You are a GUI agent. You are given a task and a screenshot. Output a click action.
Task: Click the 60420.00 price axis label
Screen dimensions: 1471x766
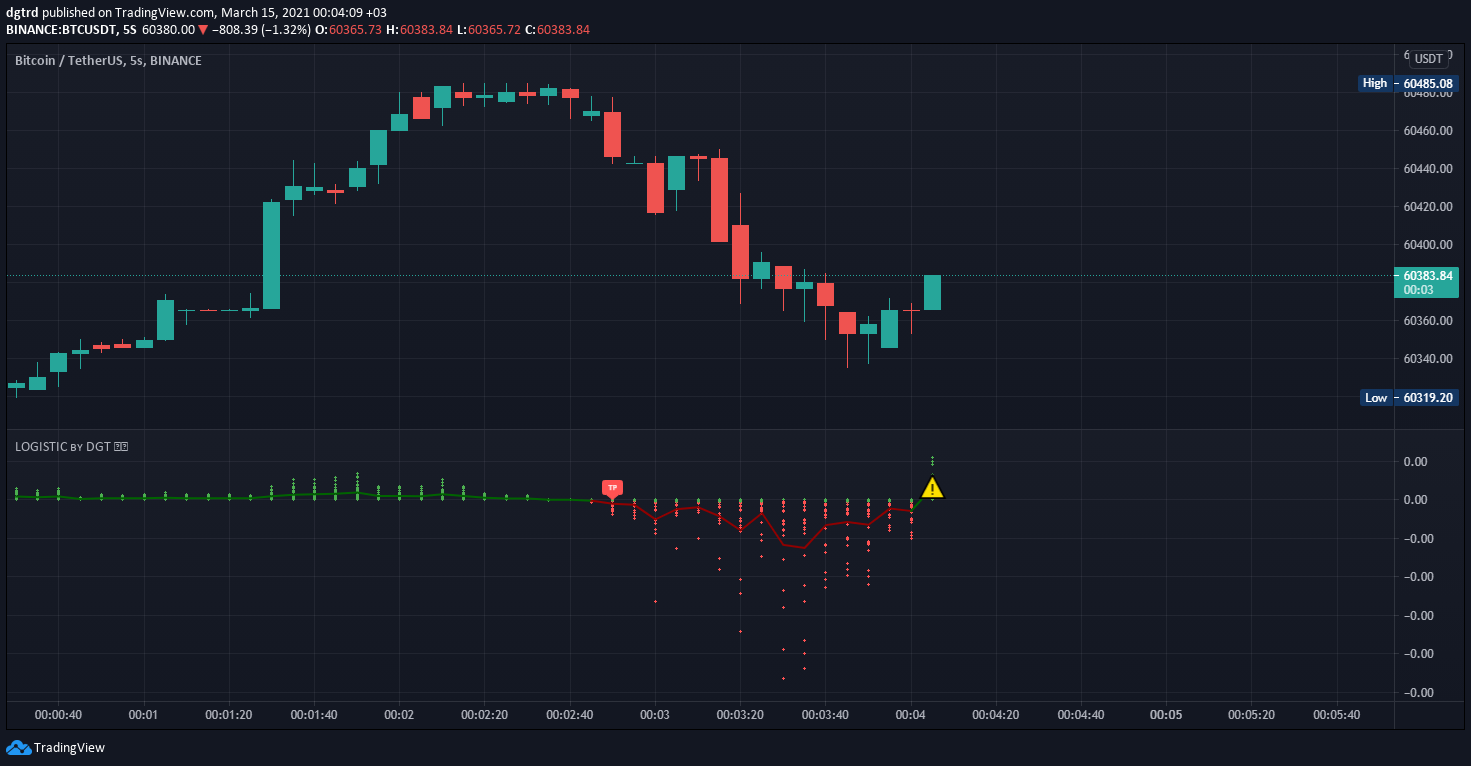1428,207
